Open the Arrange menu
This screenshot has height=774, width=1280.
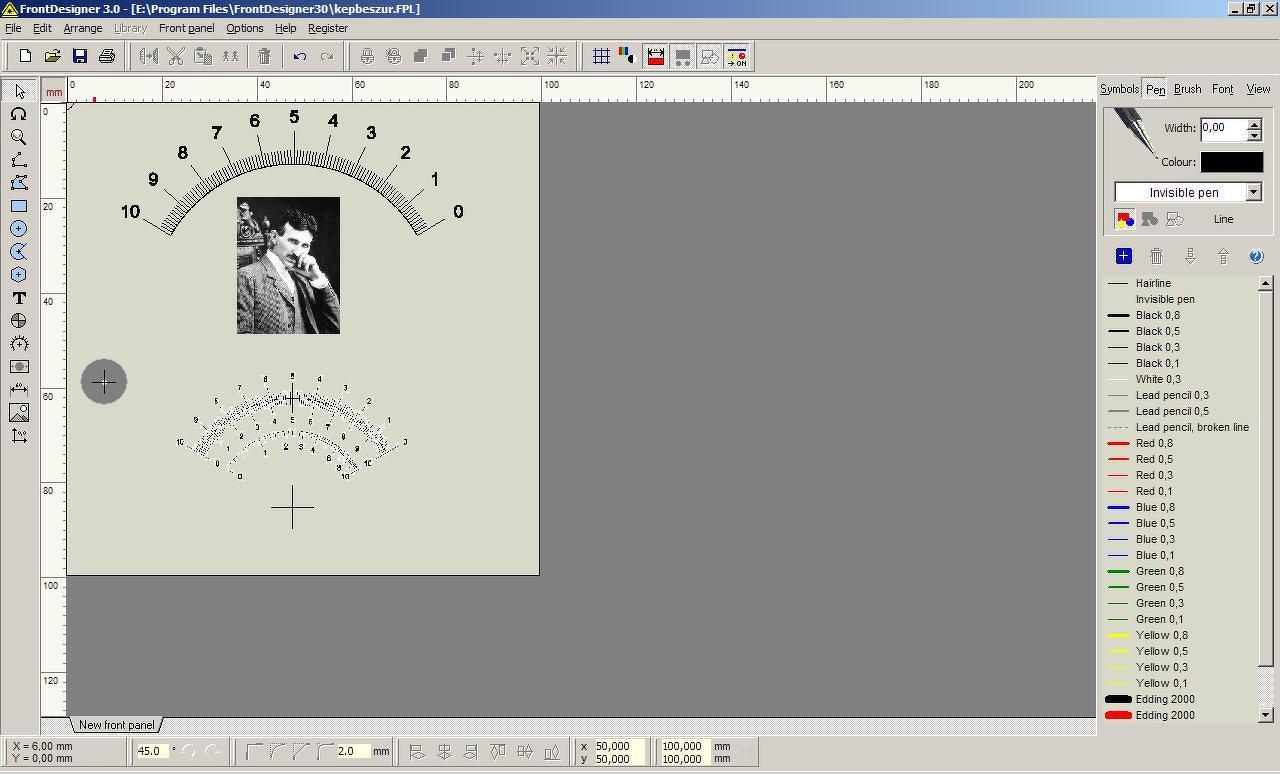(x=83, y=28)
